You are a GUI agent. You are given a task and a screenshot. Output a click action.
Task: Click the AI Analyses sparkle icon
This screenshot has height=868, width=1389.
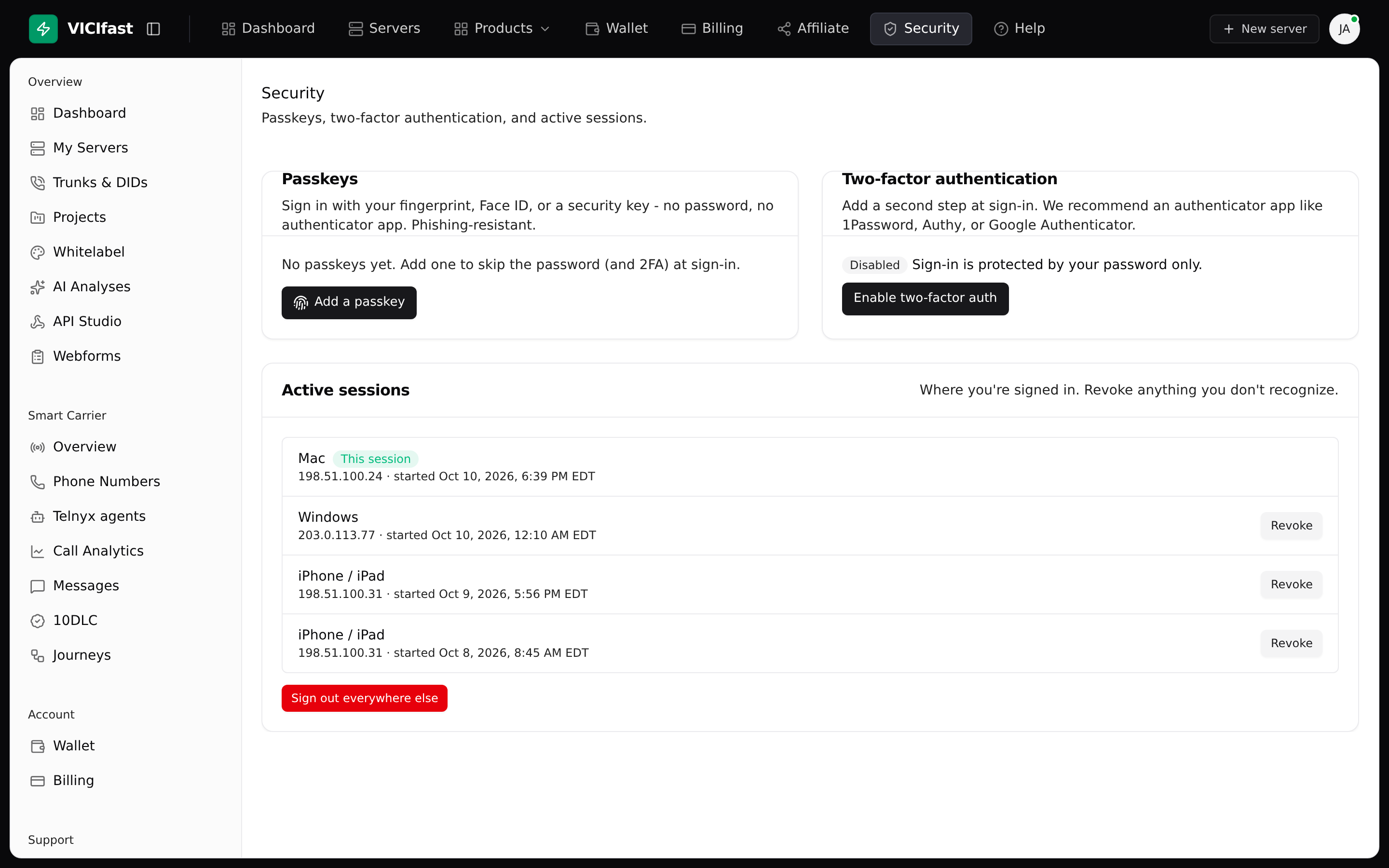tap(37, 287)
